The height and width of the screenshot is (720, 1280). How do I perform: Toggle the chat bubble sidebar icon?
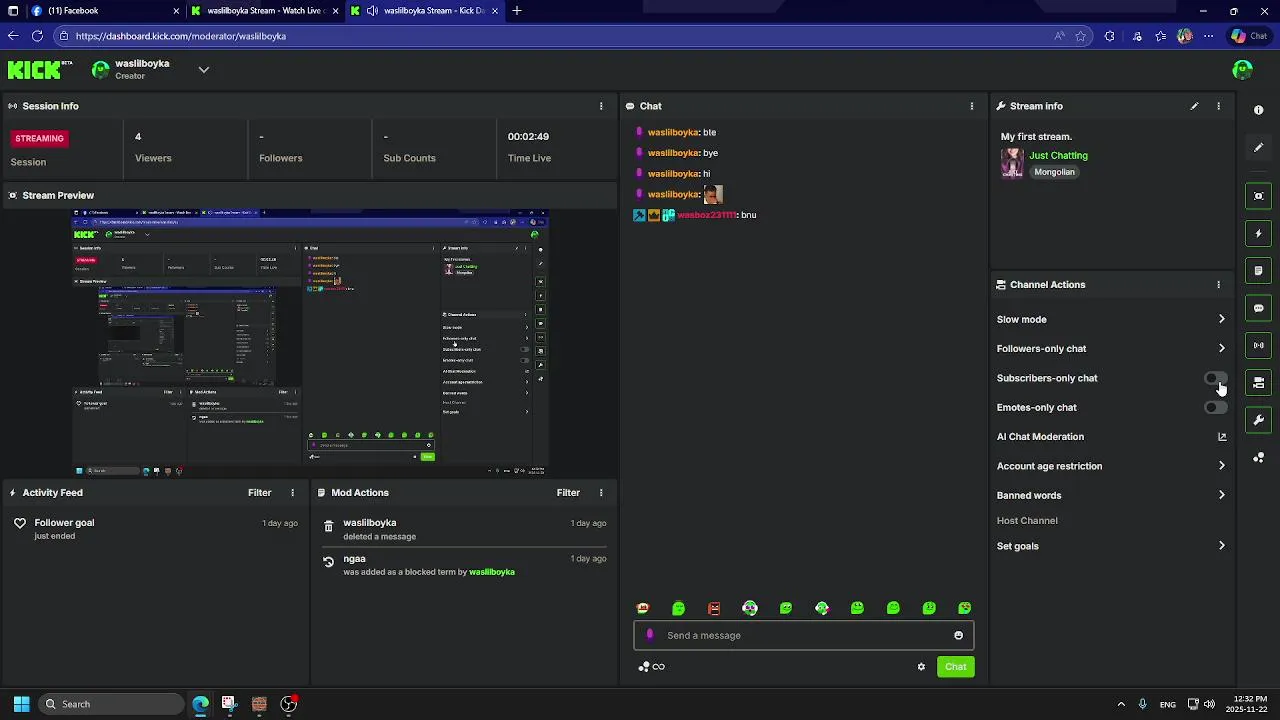pos(1259,308)
